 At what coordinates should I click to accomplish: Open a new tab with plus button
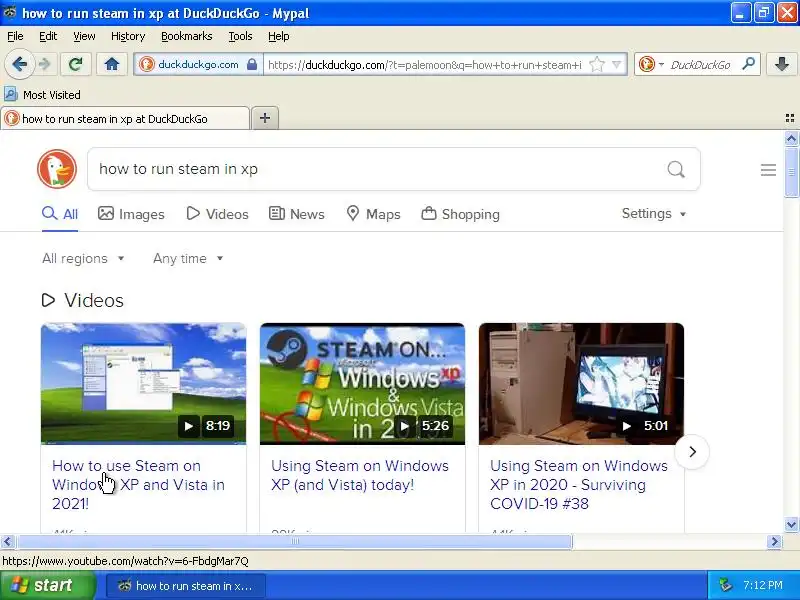tap(265, 118)
